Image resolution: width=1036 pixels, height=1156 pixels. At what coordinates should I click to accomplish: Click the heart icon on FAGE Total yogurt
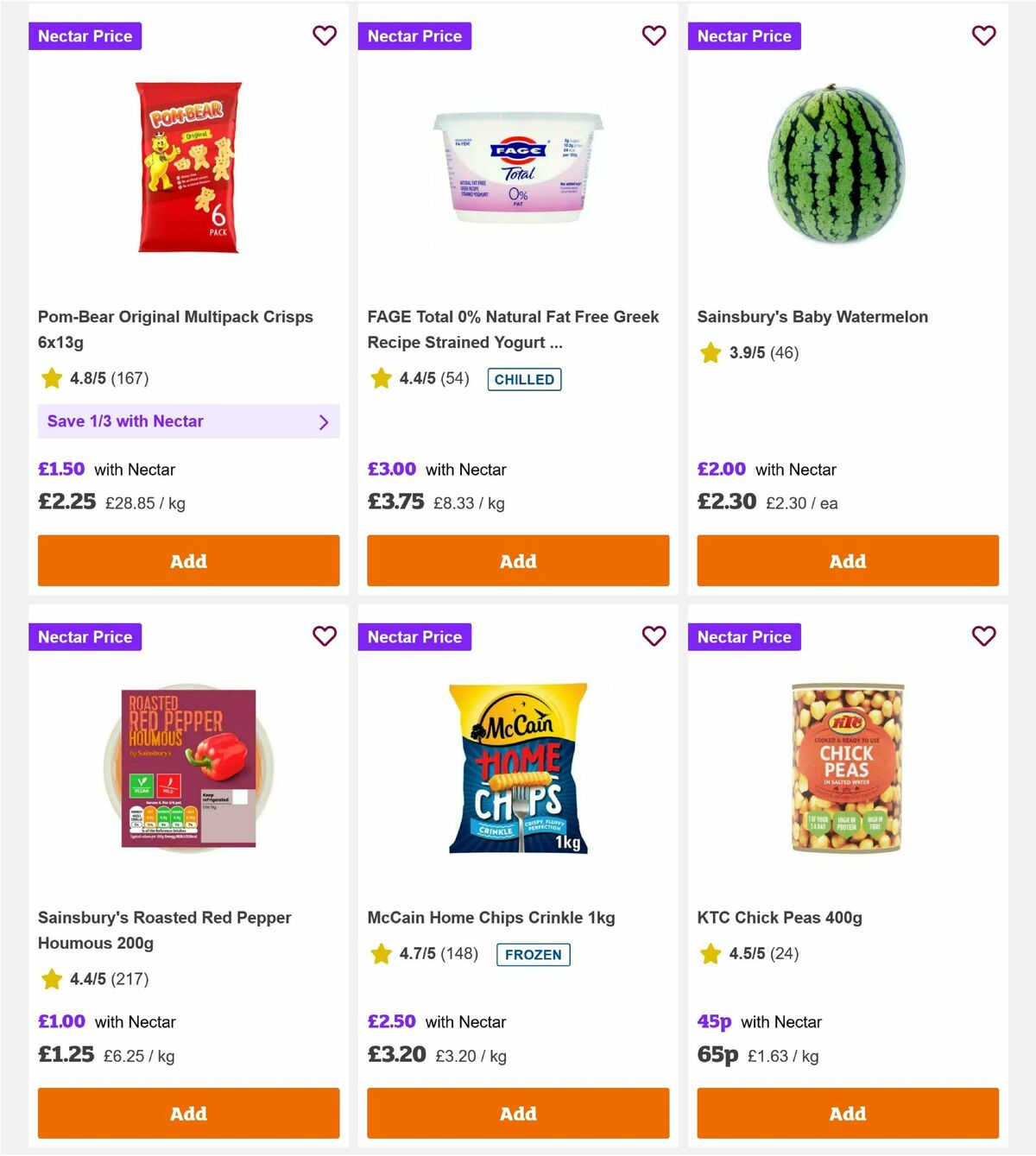point(654,36)
